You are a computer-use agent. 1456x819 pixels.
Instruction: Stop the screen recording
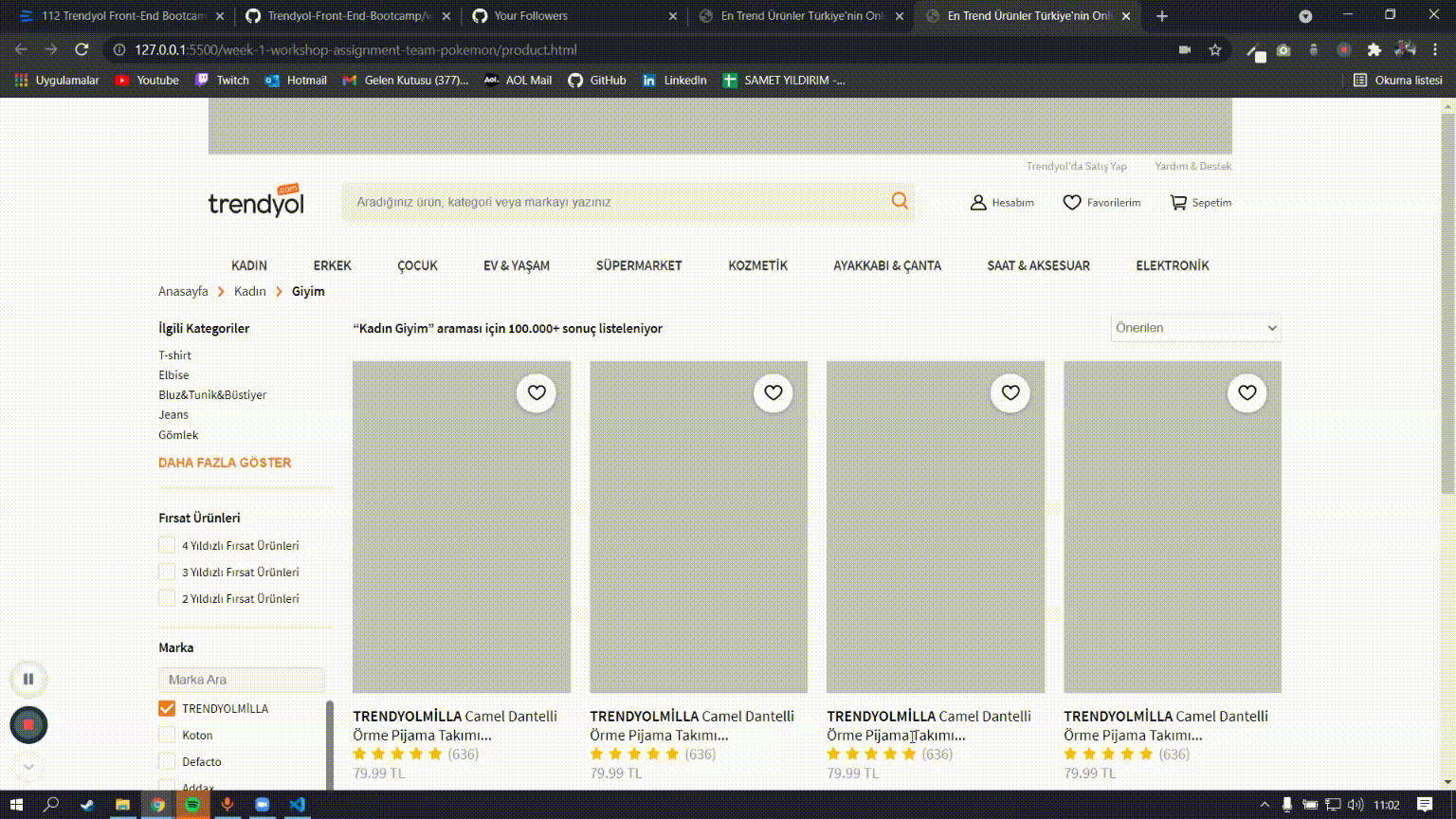coord(28,724)
